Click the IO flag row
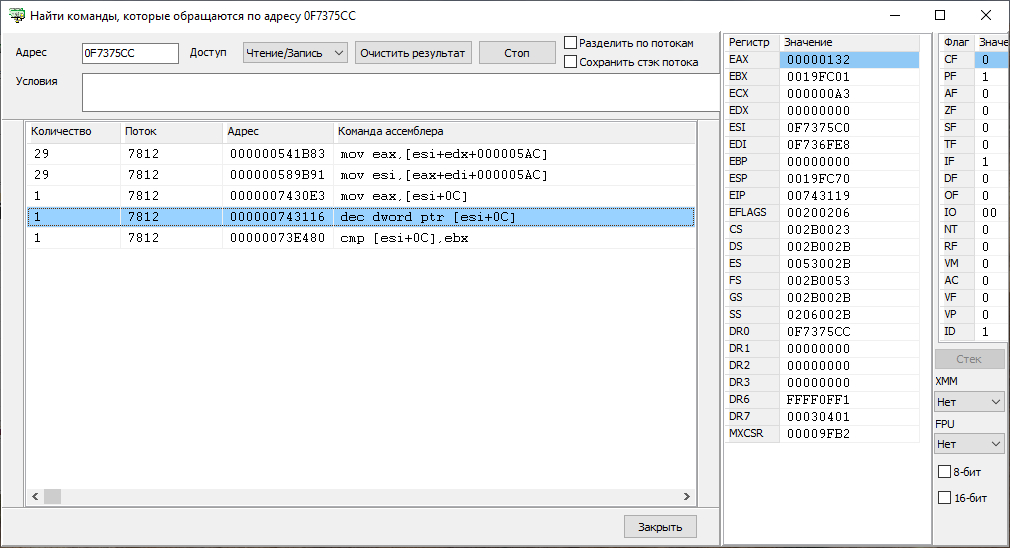The height and width of the screenshot is (548, 1010). [x=973, y=213]
